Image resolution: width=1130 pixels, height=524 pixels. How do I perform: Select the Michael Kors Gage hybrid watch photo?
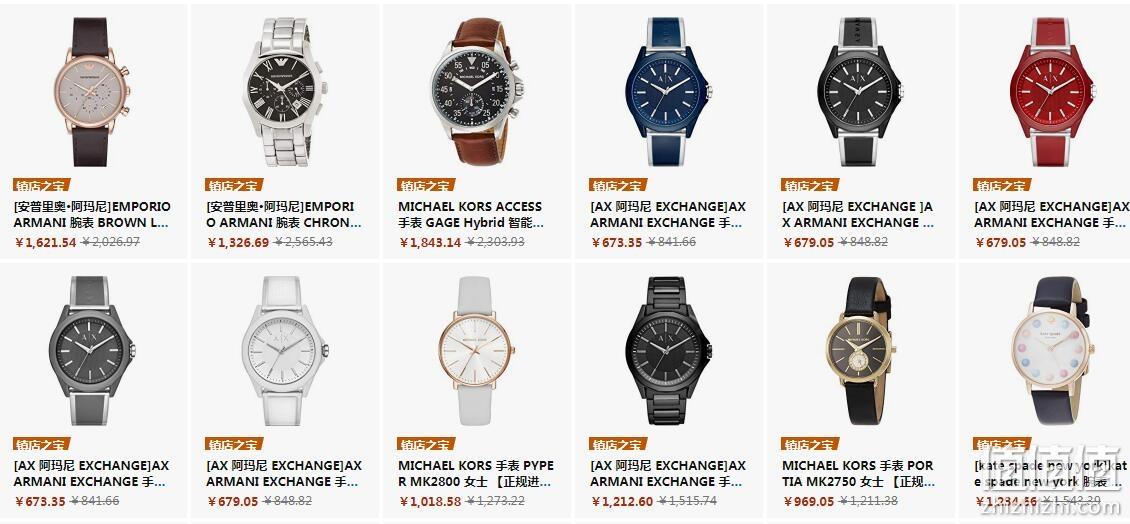(x=476, y=92)
